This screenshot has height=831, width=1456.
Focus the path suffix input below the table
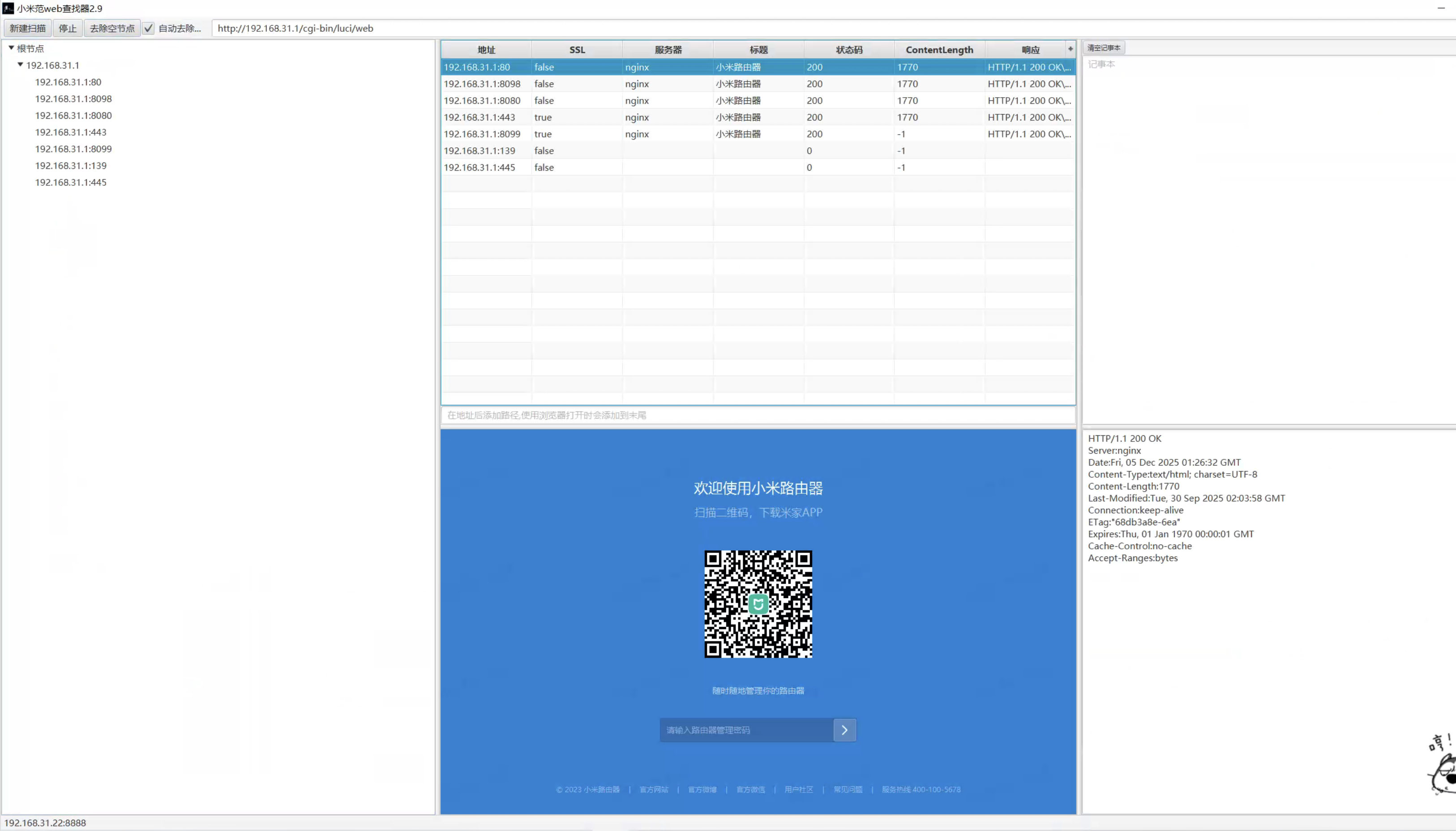click(x=758, y=415)
